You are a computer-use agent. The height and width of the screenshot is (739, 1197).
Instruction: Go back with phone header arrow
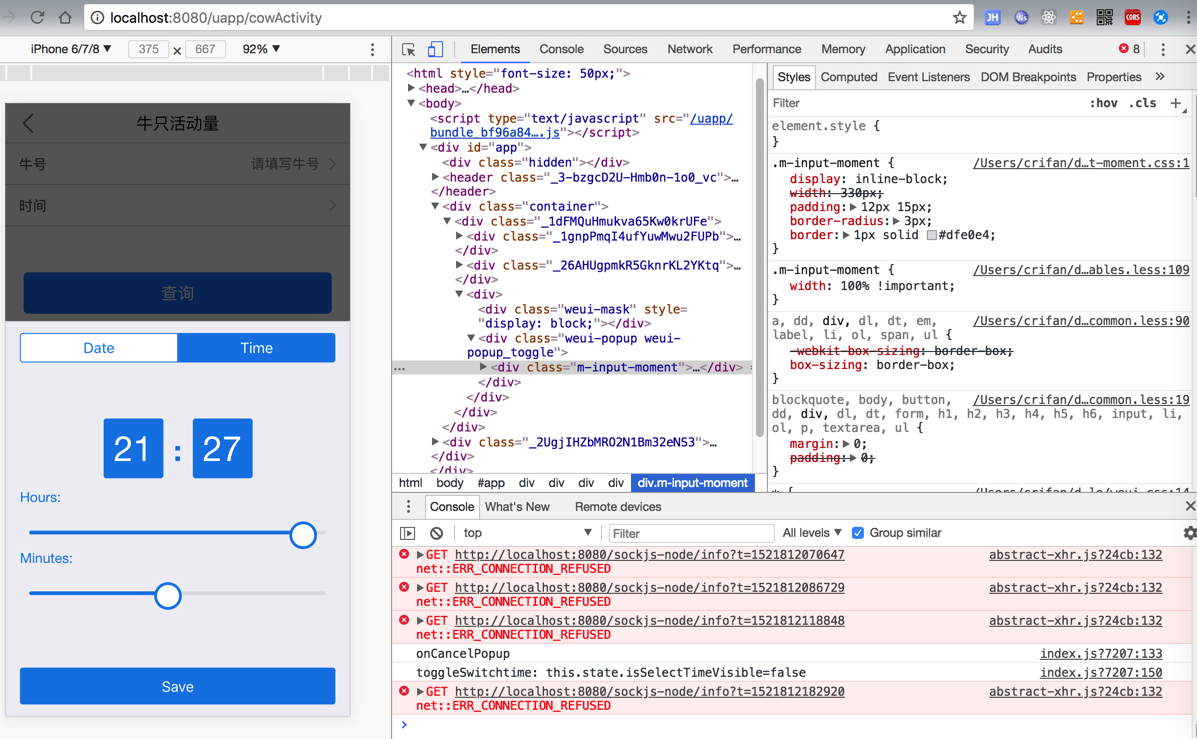(28, 123)
